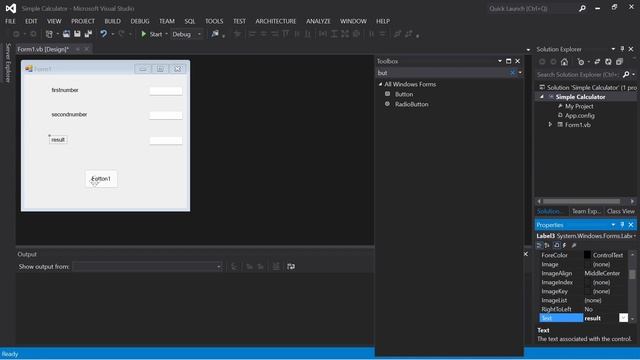Select Button control in Toolbox

pyautogui.click(x=404, y=94)
